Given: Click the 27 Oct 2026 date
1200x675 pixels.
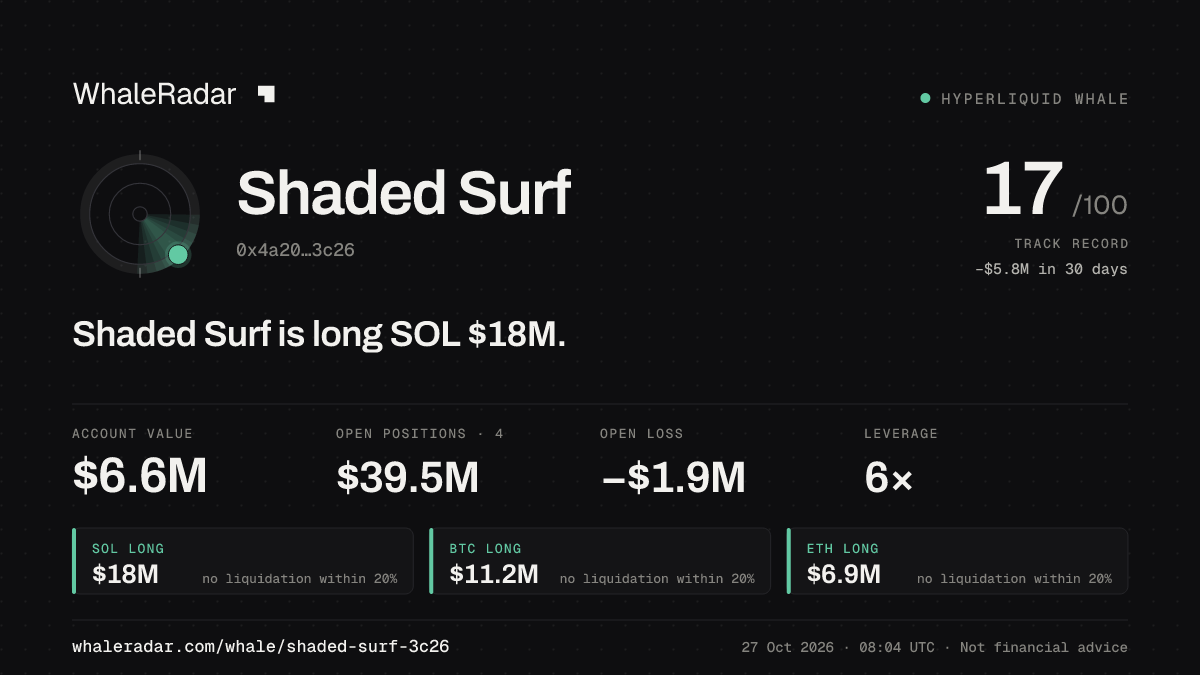Looking at the screenshot, I should point(788,648).
